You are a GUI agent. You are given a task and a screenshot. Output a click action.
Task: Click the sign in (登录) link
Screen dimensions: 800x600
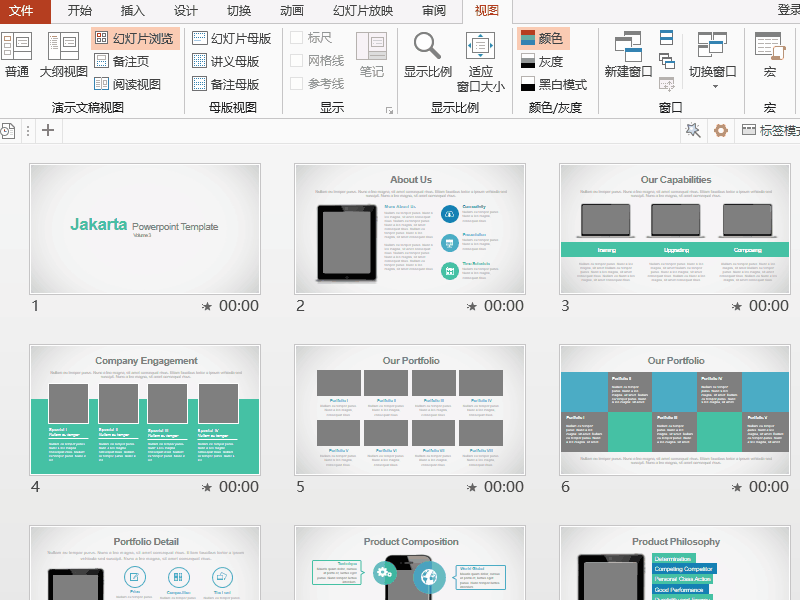pos(788,10)
